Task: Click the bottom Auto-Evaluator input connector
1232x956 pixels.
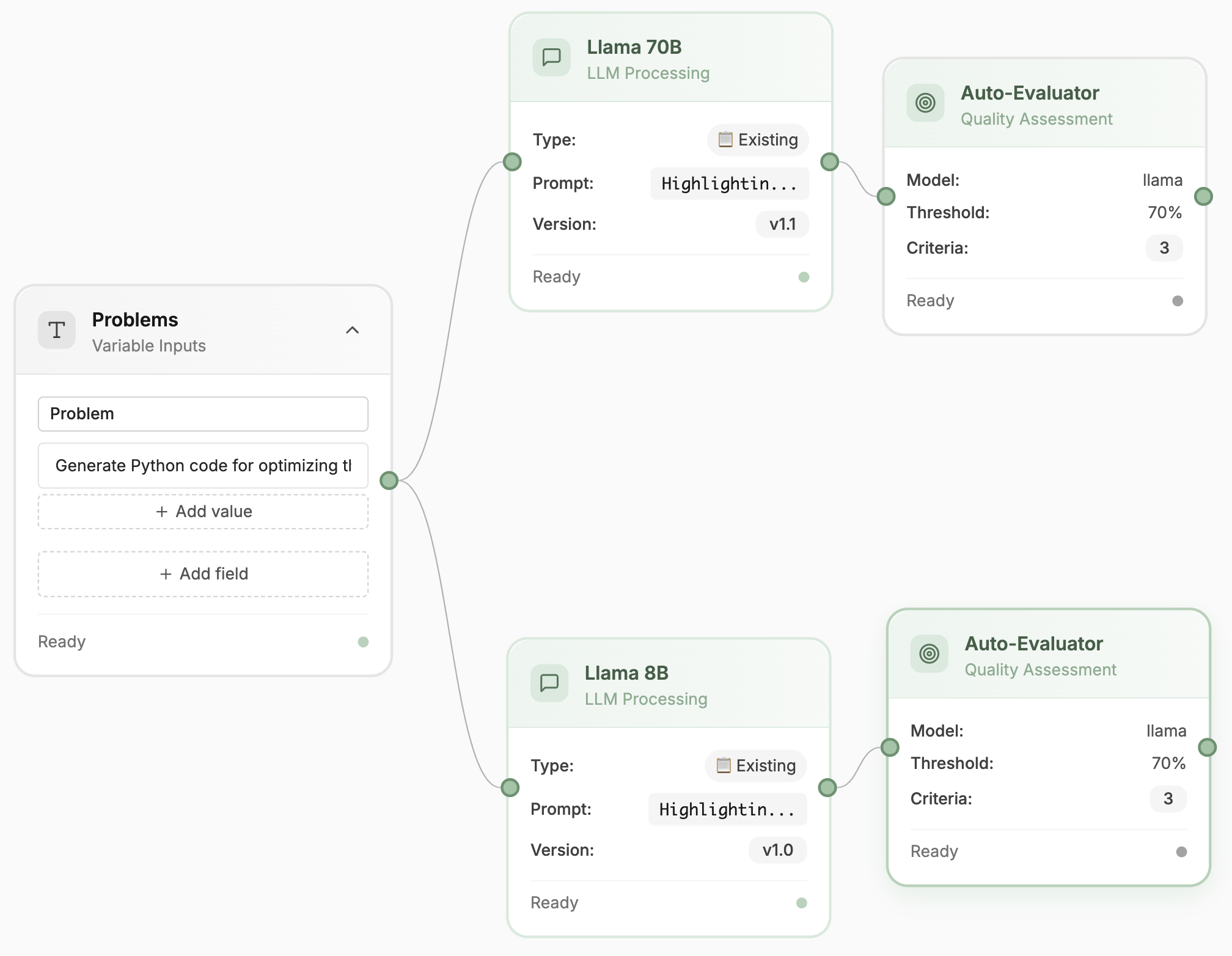Action: [x=890, y=747]
